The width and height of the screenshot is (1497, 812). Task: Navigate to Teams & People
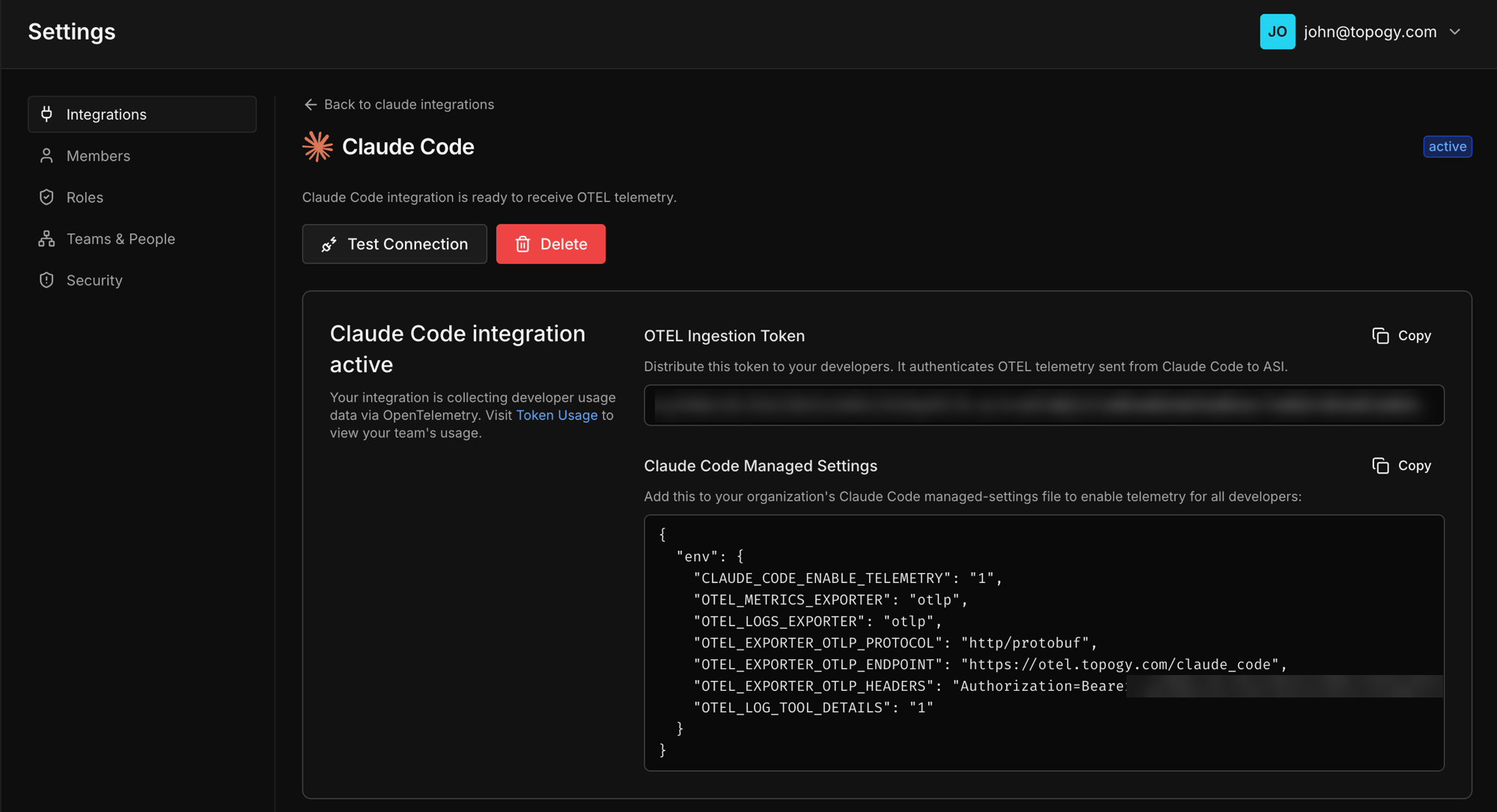(142, 239)
